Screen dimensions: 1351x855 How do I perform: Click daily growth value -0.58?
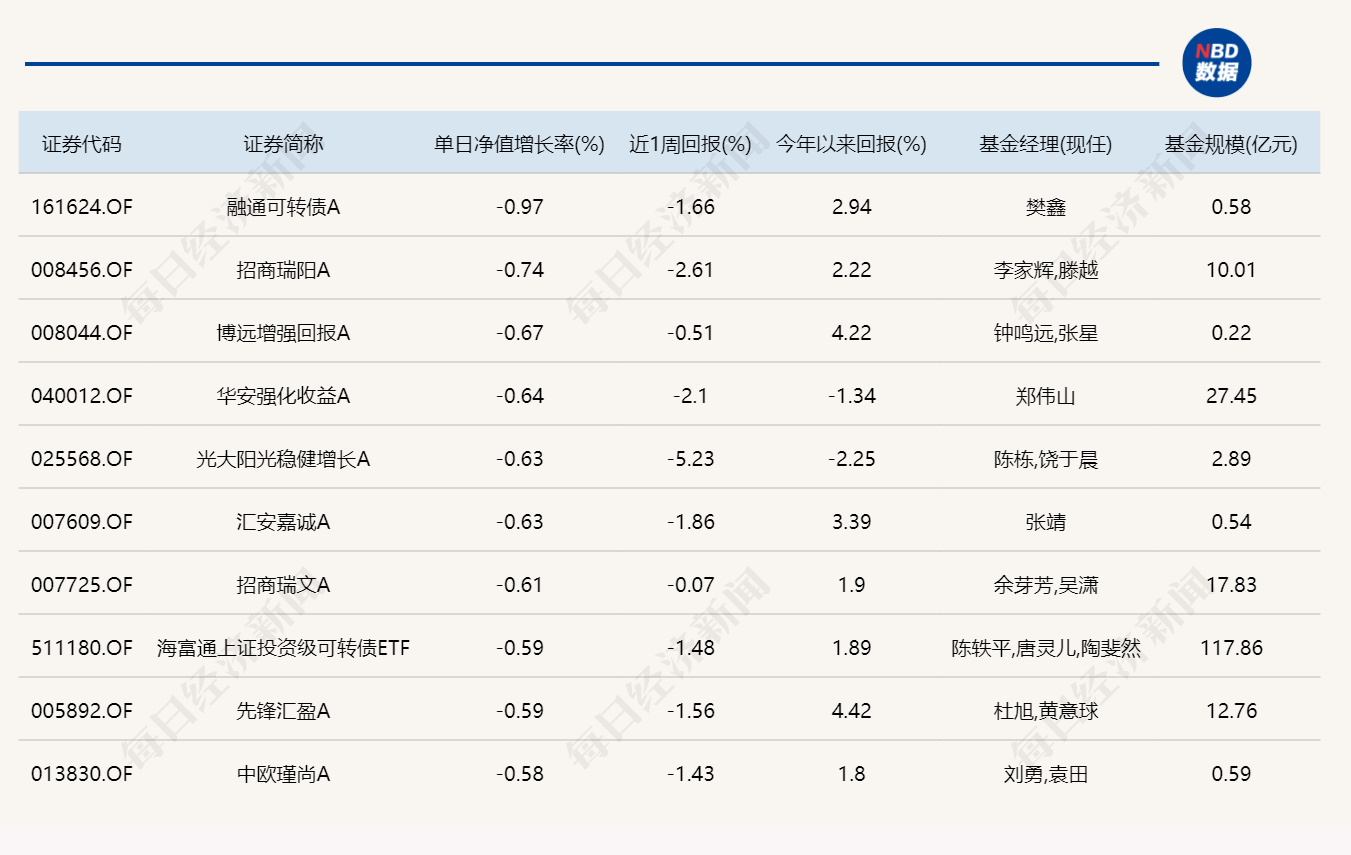point(520,774)
